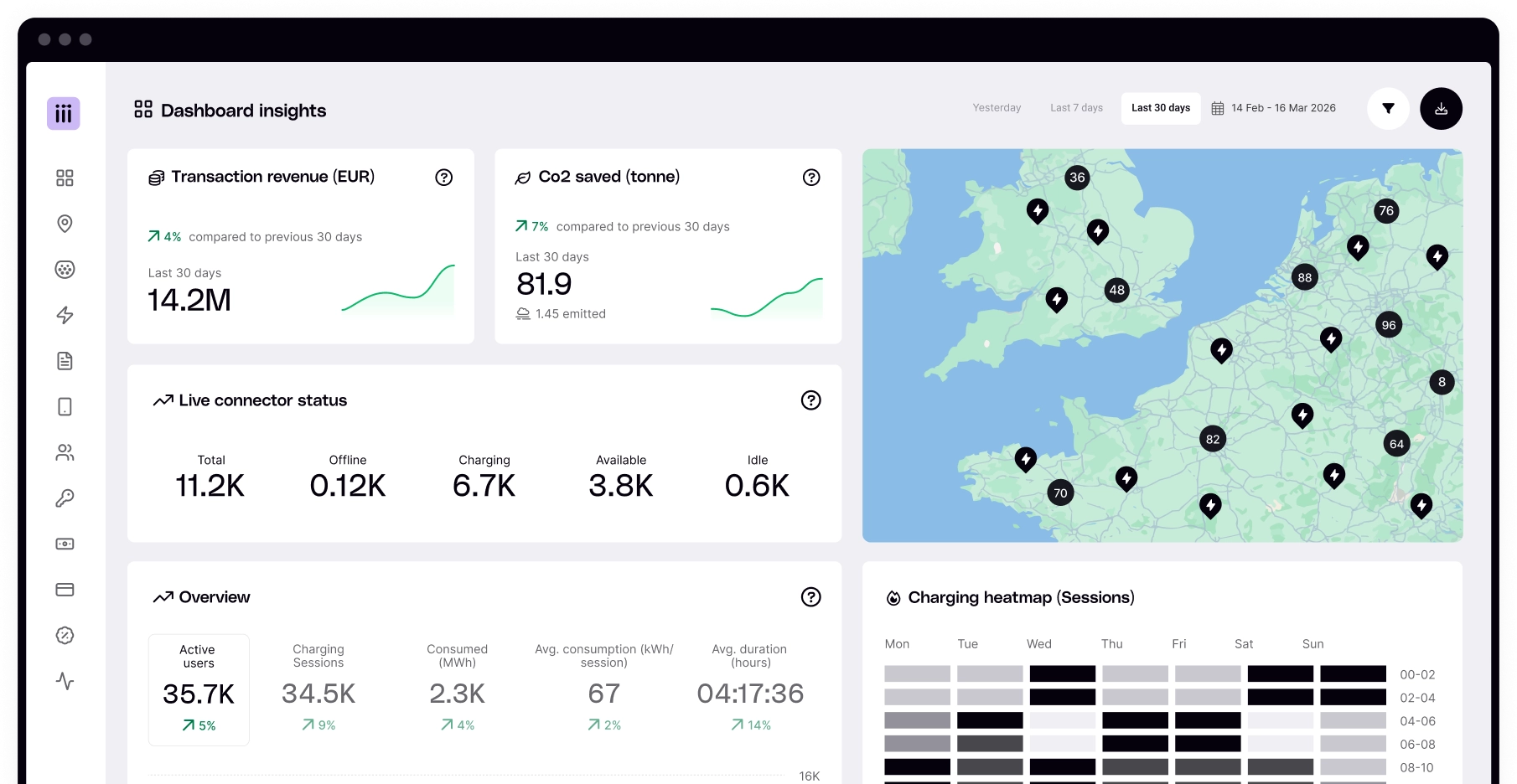Click the calendar icon beside date range
1517x784 pixels.
tap(1218, 108)
